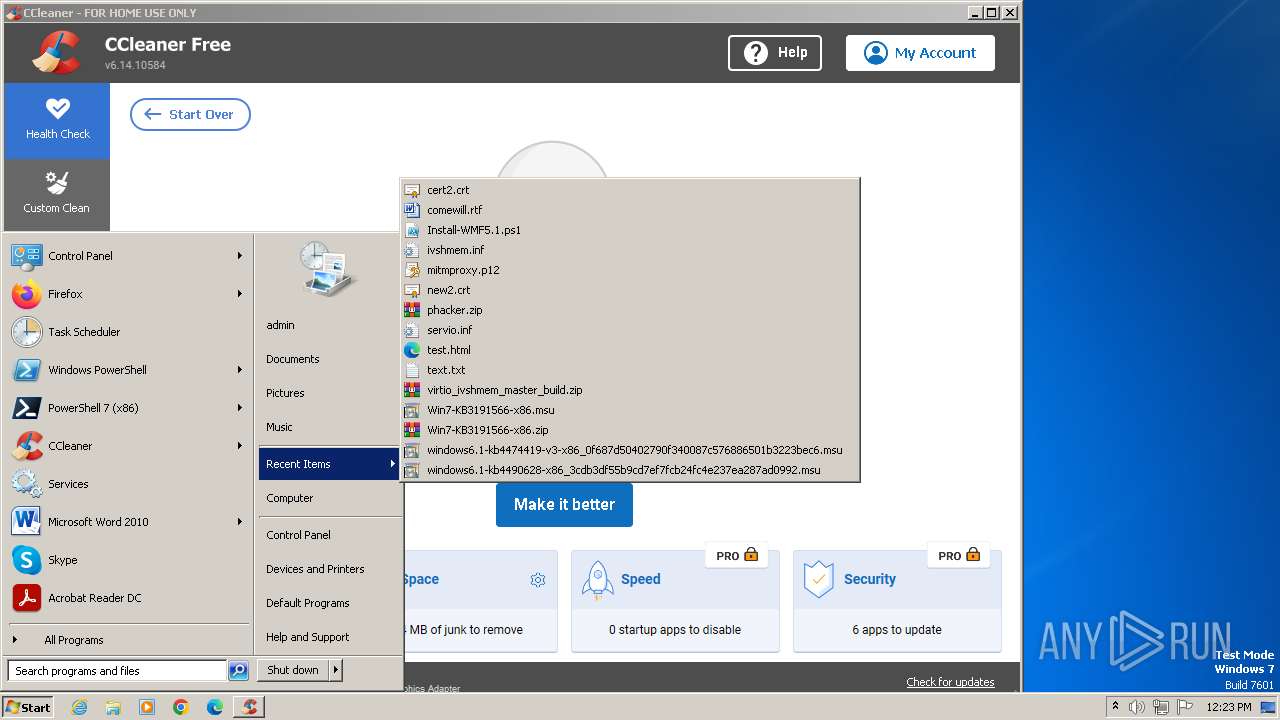1280x720 pixels.
Task: Open Help and Support
Action: [330, 637]
